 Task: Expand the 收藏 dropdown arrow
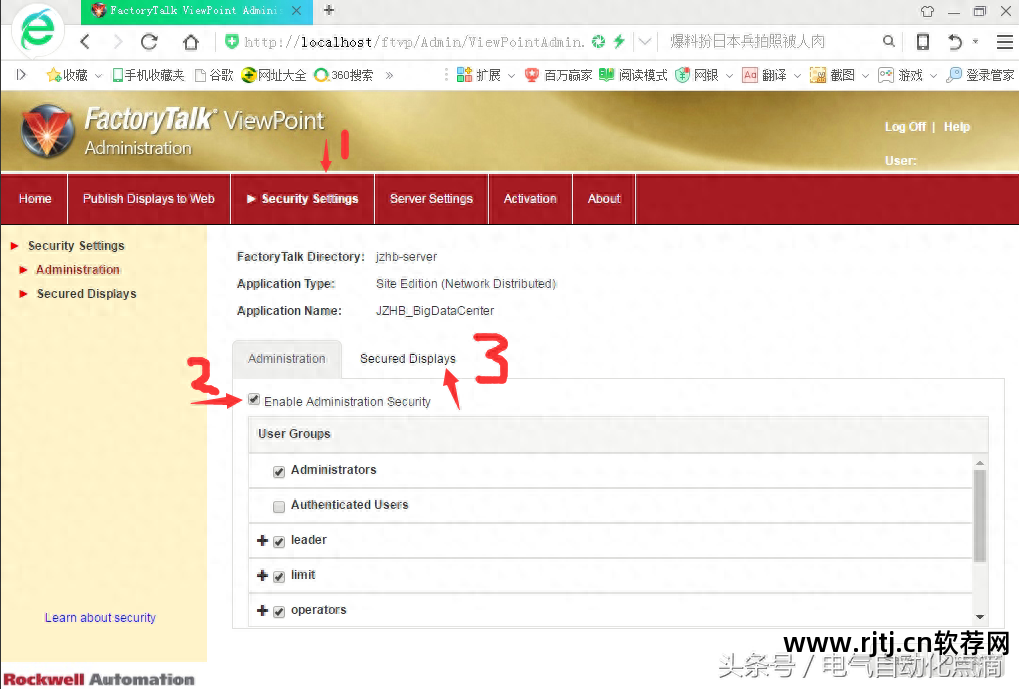coord(98,76)
